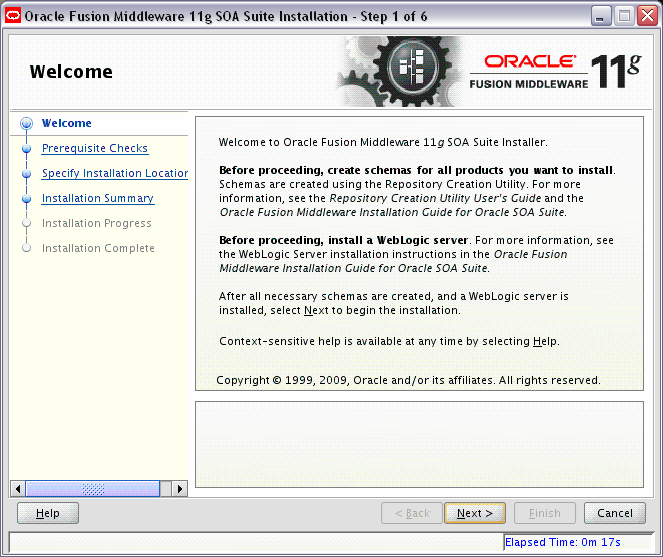
Task: Minimize the installer window
Action: [600, 16]
